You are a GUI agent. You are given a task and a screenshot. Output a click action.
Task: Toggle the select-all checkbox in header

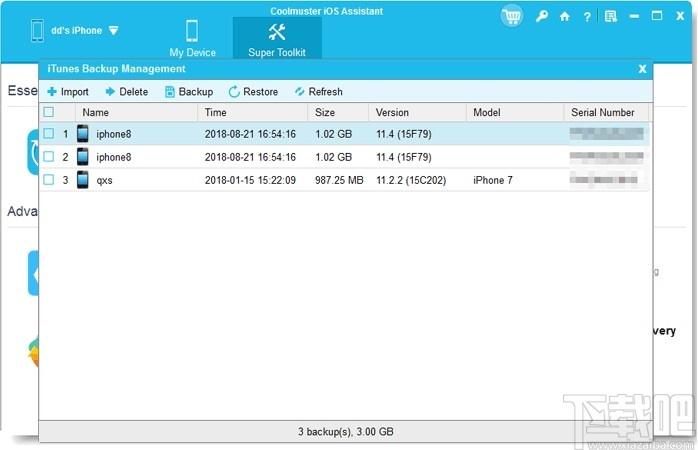[49, 112]
